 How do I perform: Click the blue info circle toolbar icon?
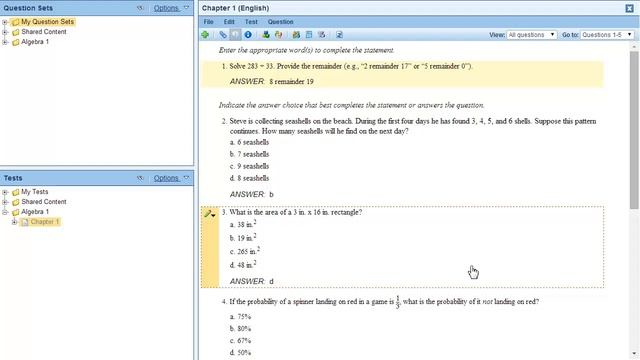click(248, 35)
